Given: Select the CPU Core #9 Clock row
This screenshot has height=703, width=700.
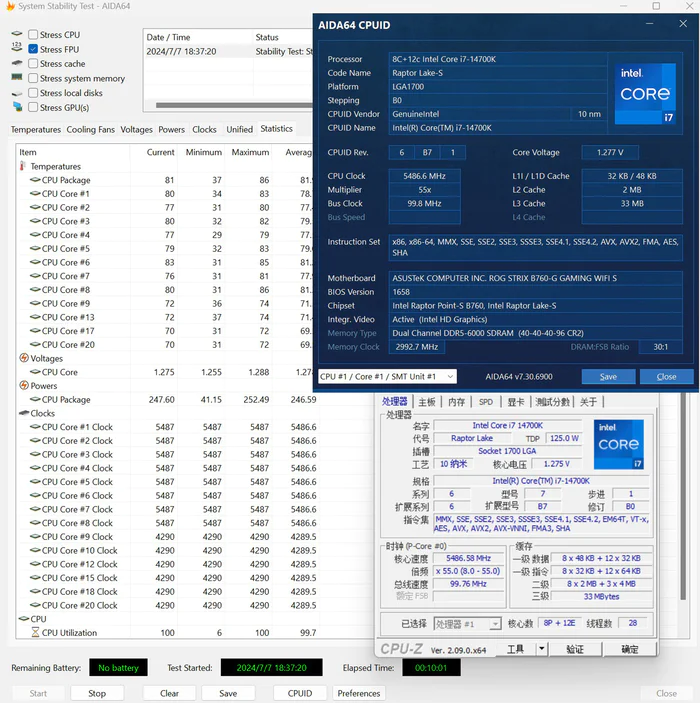Looking at the screenshot, I should [x=168, y=537].
